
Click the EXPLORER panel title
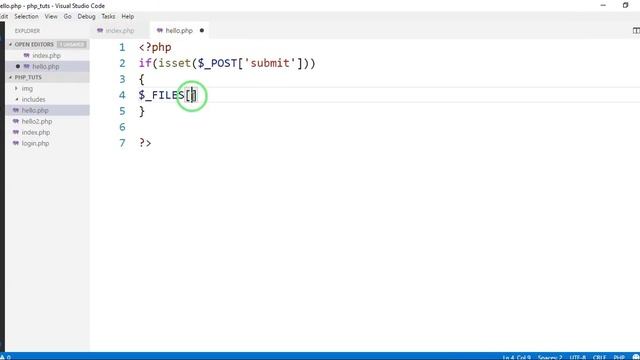click(27, 31)
